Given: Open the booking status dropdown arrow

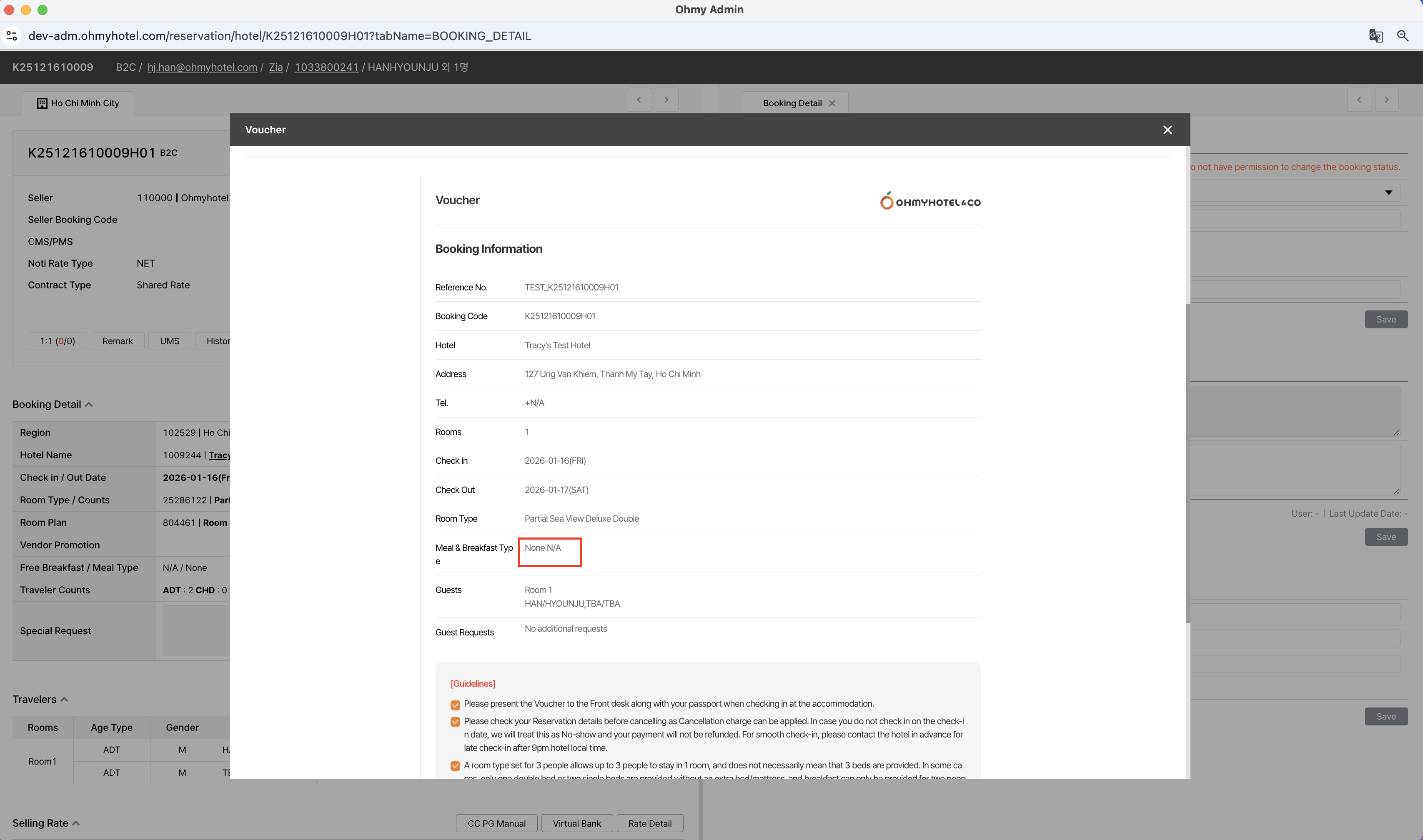Looking at the screenshot, I should [x=1388, y=192].
